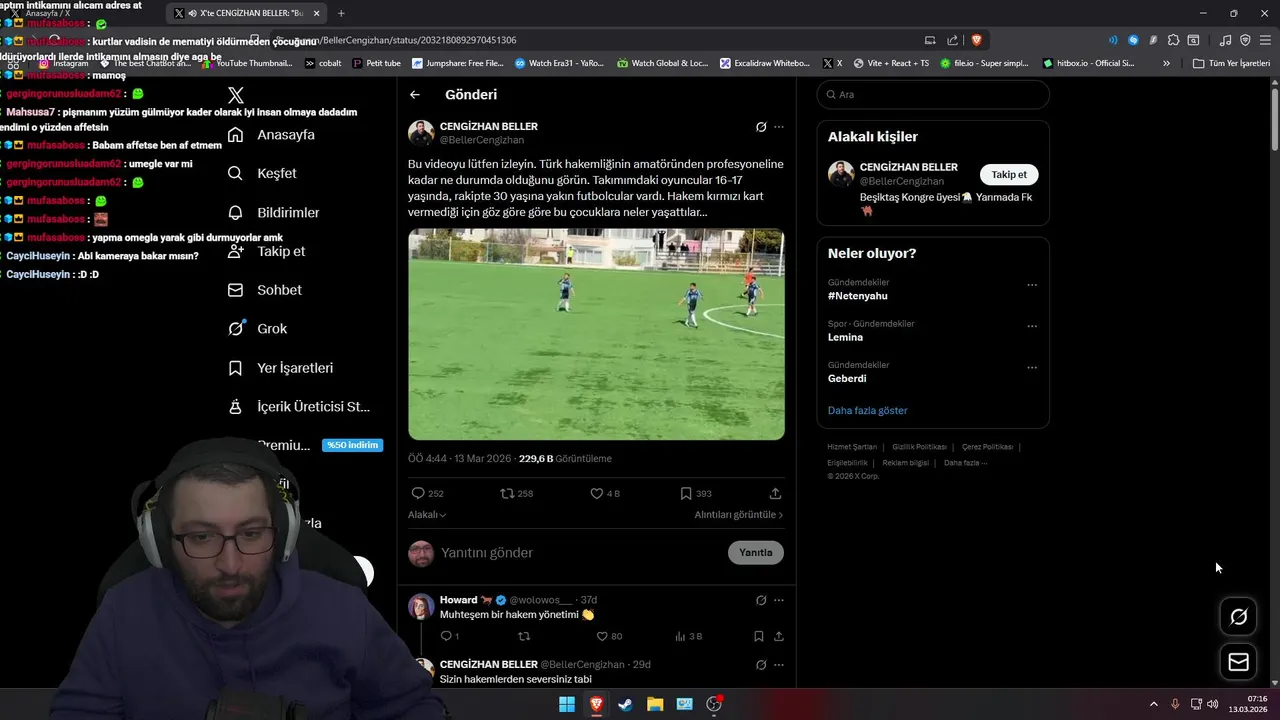Click the Yanıtla button

[756, 552]
